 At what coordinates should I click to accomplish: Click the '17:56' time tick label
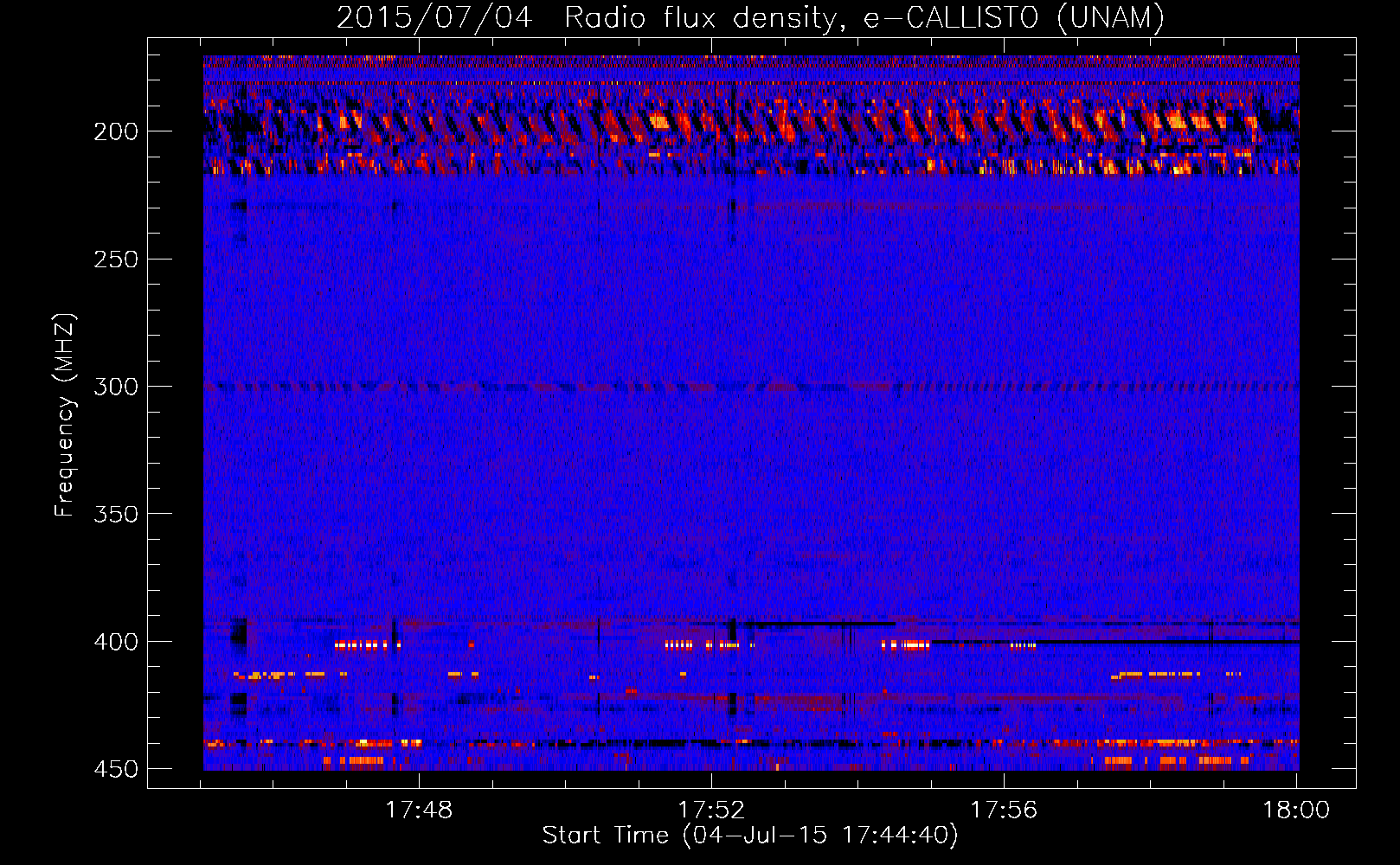click(1004, 811)
